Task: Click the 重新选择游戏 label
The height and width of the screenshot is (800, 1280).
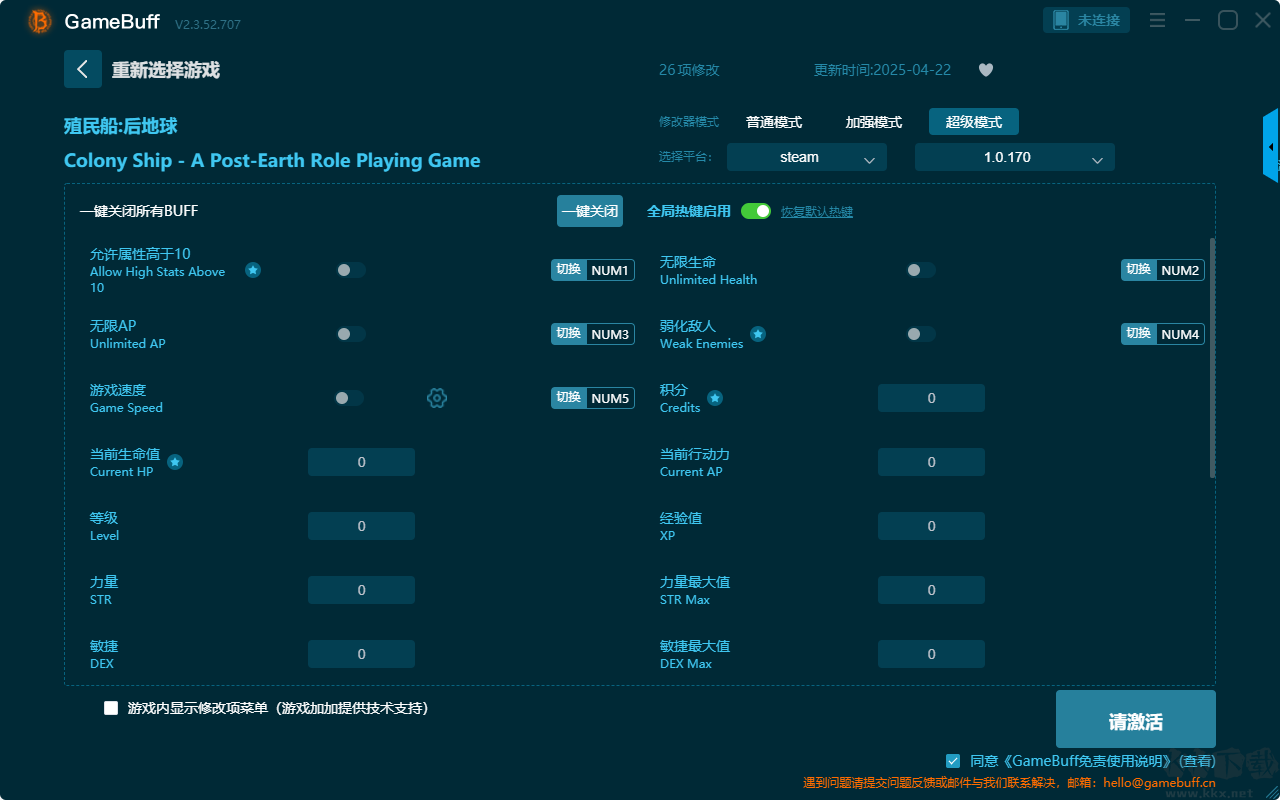Action: point(165,70)
